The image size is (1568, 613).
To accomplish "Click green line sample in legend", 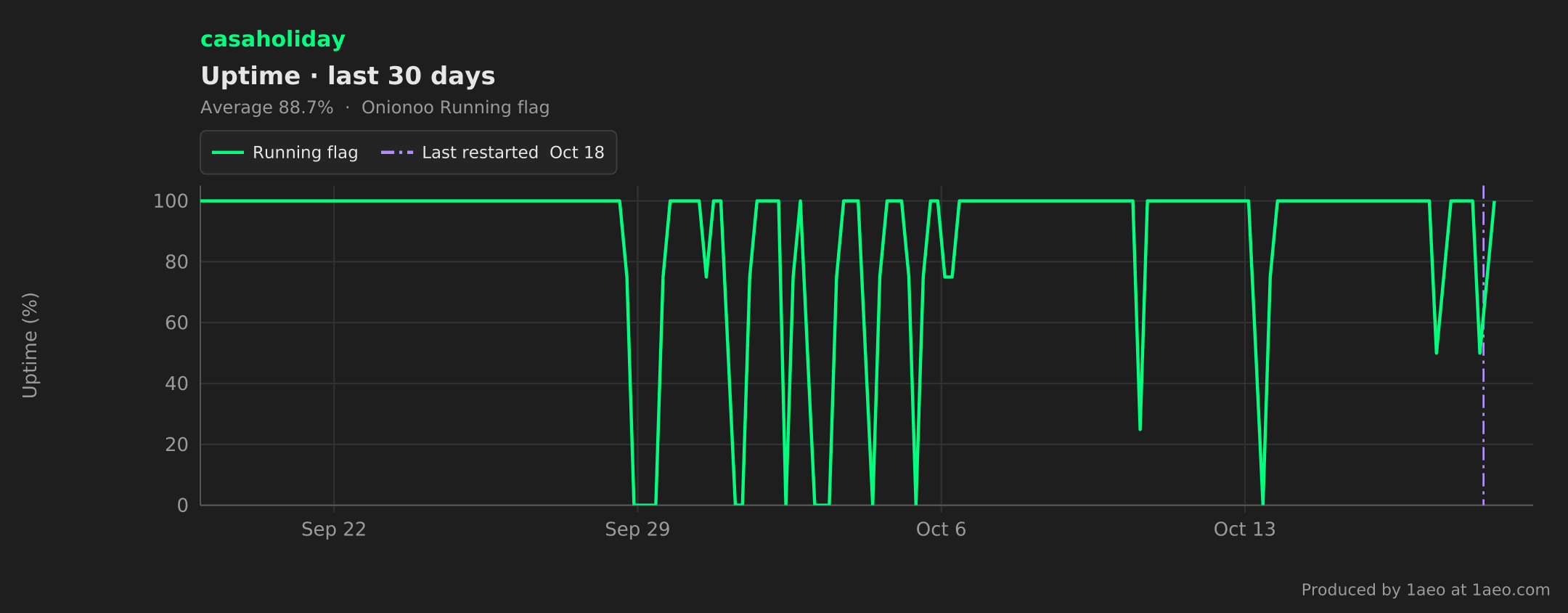I will click(228, 153).
